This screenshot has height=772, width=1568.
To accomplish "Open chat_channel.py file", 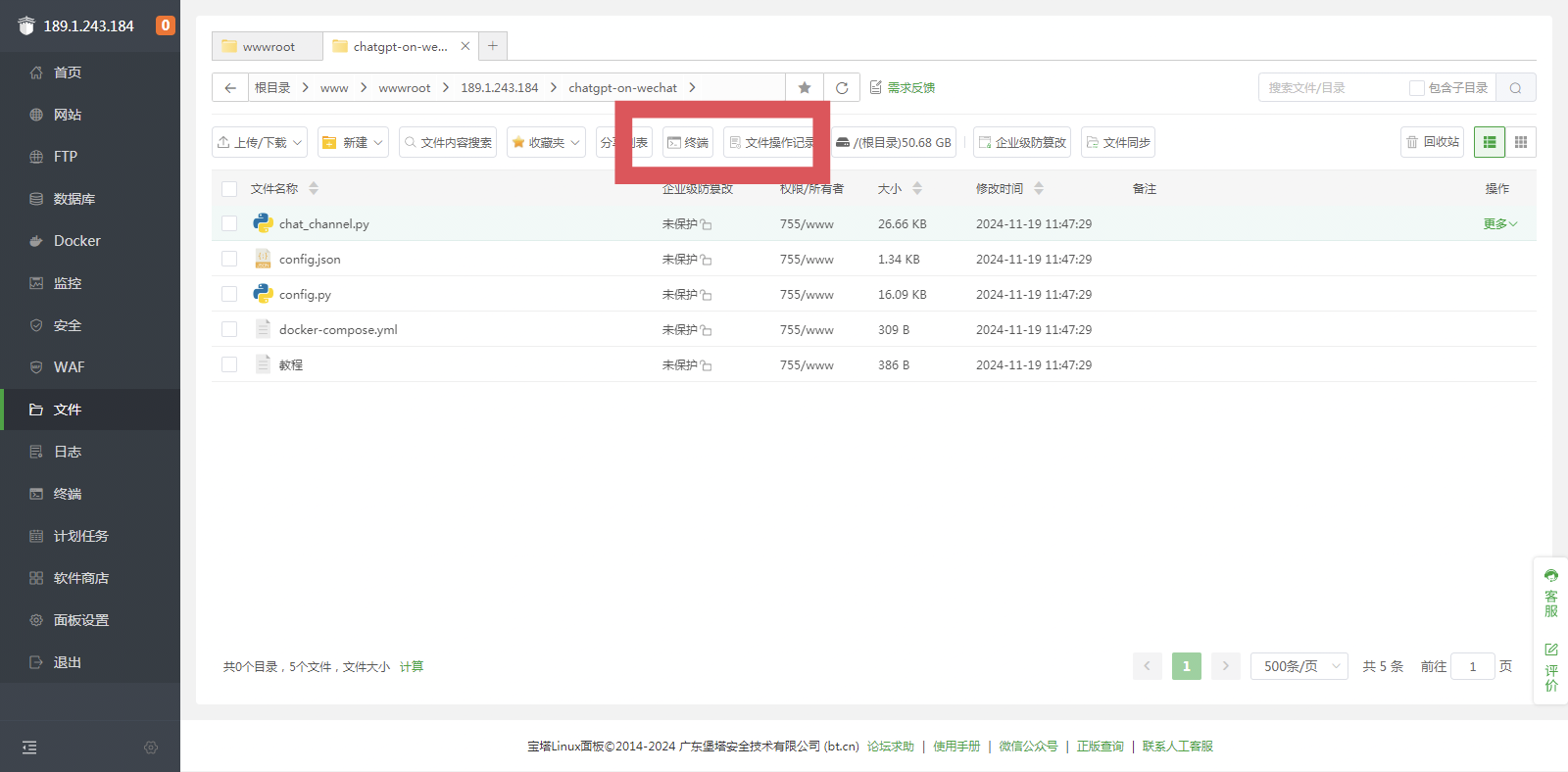I will 324,224.
